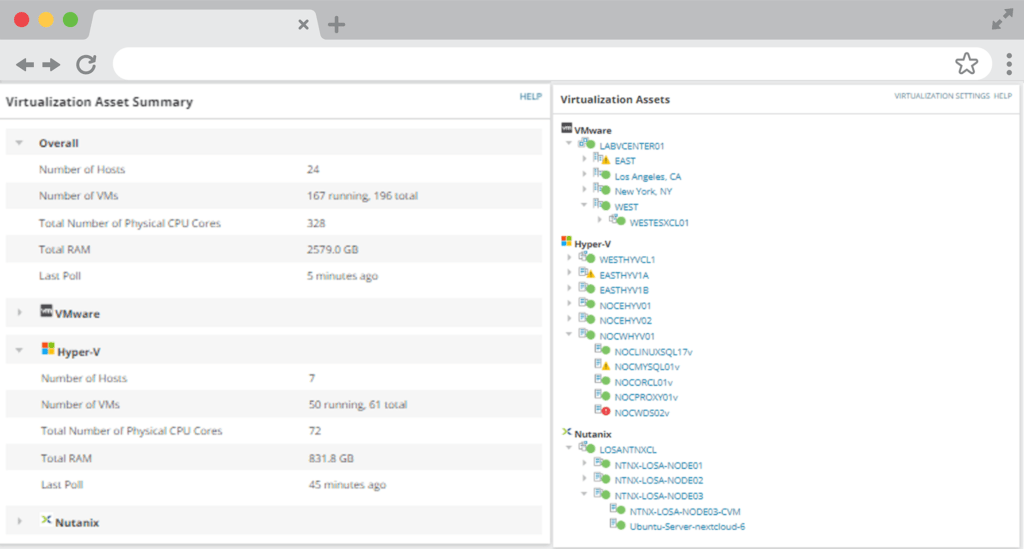
Task: Bookmark page with the star icon
Action: (966, 65)
